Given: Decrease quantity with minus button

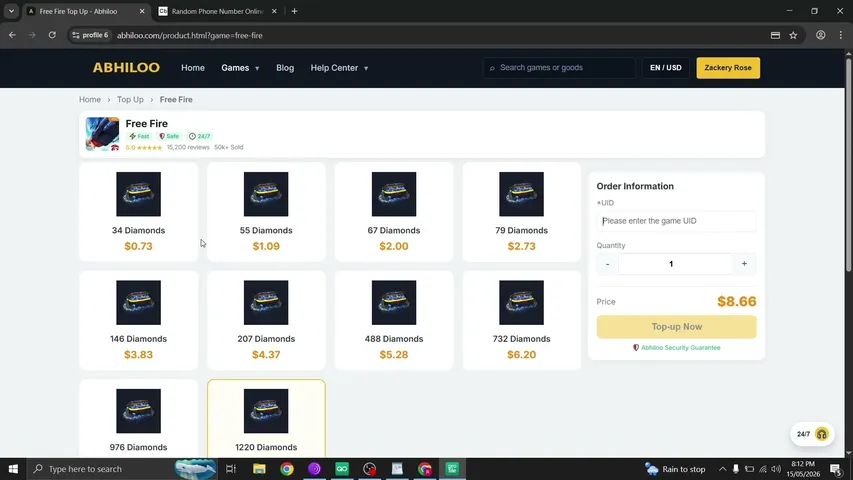Looking at the screenshot, I should [x=607, y=264].
